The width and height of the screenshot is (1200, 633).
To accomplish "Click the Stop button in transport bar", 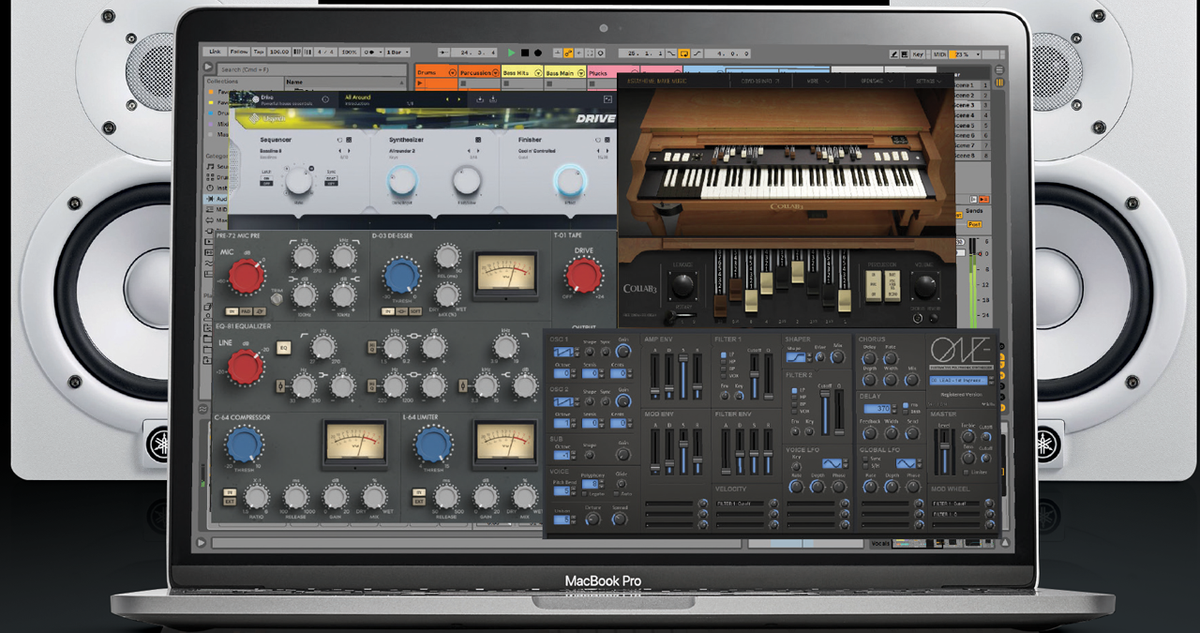I will click(x=525, y=53).
